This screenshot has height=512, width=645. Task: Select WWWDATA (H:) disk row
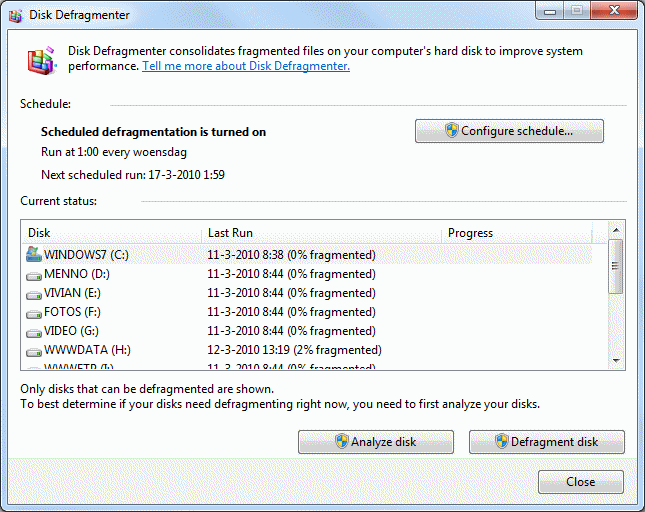[307, 350]
